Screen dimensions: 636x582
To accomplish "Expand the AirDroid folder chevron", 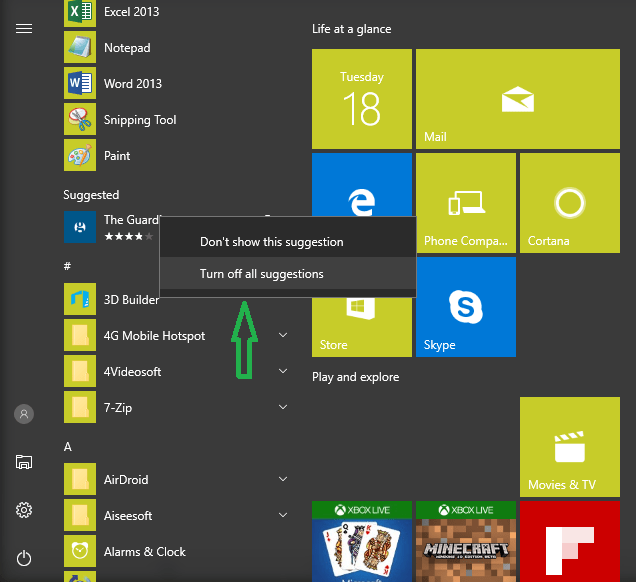I will pyautogui.click(x=283, y=479).
